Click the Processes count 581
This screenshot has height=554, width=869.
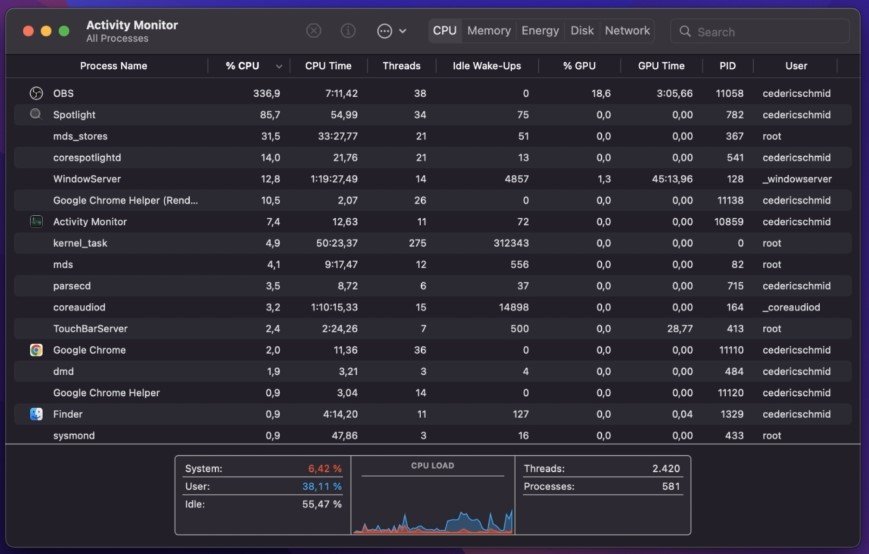[671, 486]
